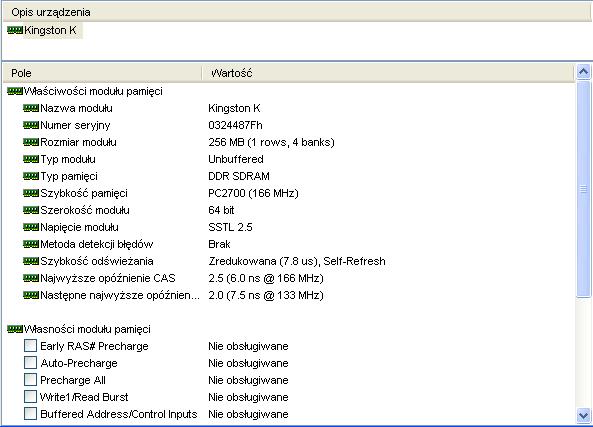Click the Własności modułu pamięci group icon
This screenshot has width=593, height=427.
15,329
